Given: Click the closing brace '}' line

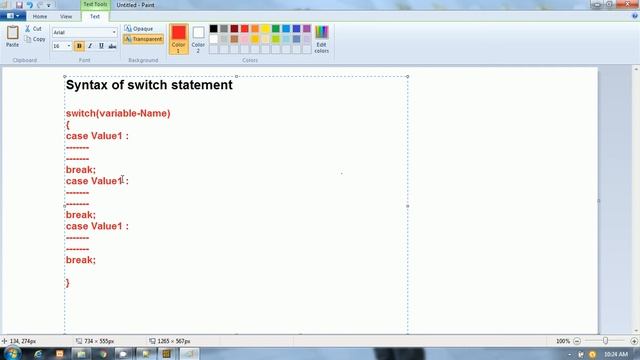Looking at the screenshot, I should (68, 282).
